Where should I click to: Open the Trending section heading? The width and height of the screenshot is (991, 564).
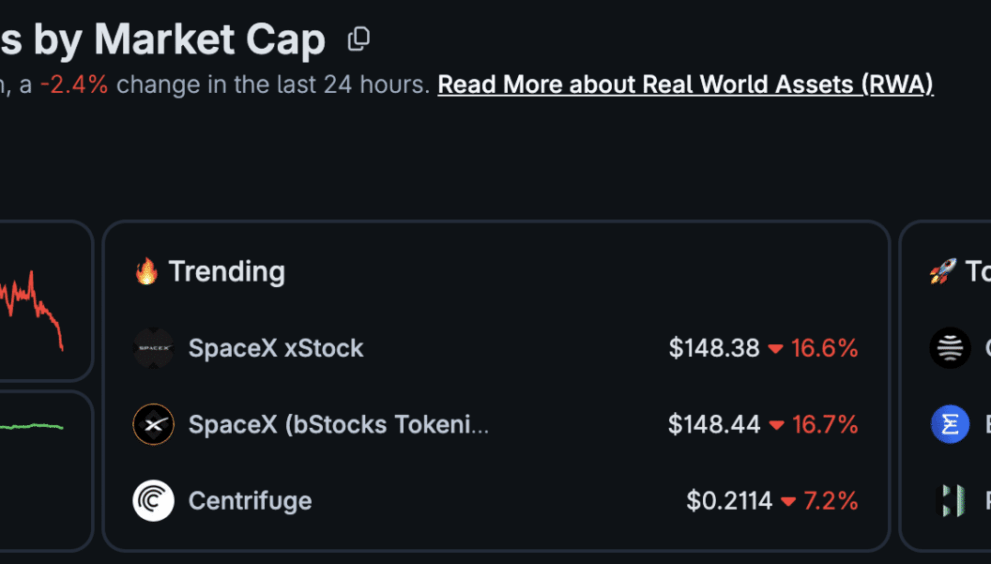click(x=226, y=271)
